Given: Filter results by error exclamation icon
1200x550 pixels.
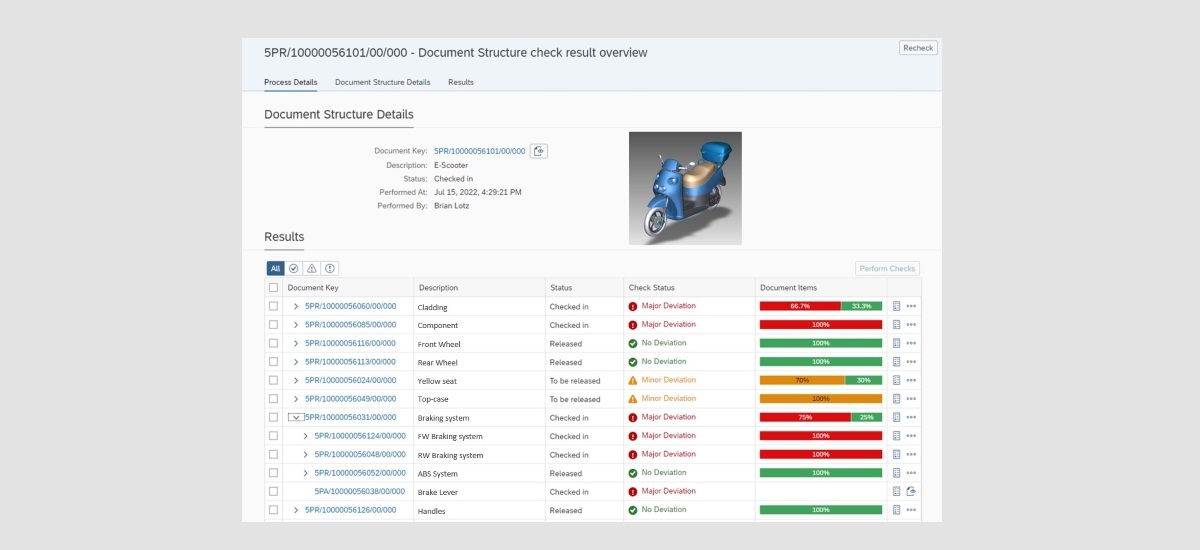Looking at the screenshot, I should pos(330,268).
